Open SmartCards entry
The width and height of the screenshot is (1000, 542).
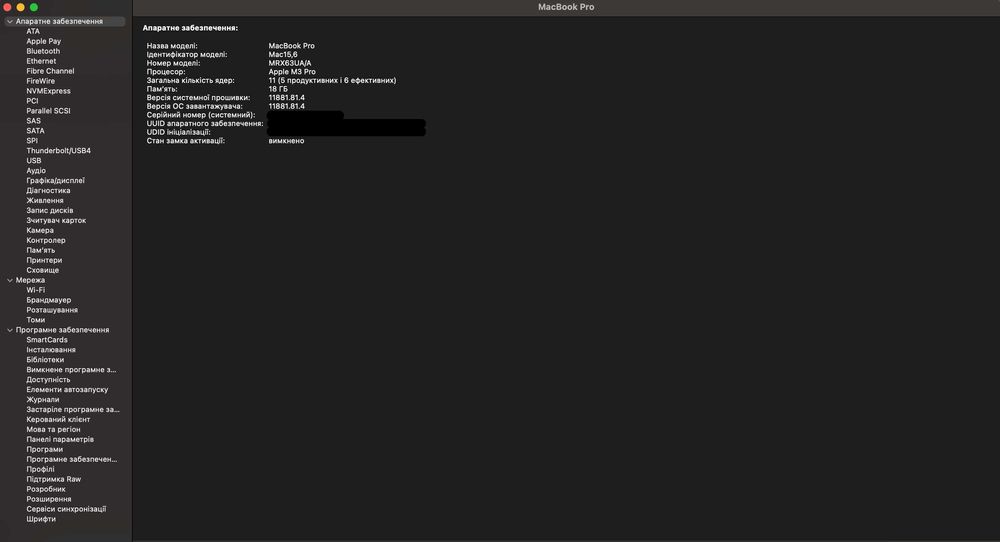point(47,340)
